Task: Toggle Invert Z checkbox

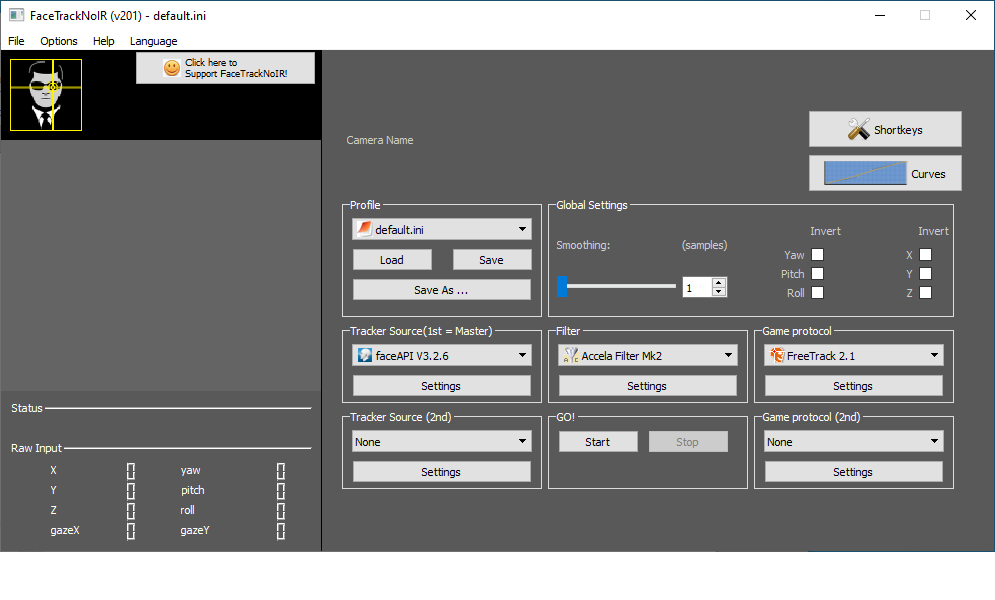Action: tap(926, 293)
